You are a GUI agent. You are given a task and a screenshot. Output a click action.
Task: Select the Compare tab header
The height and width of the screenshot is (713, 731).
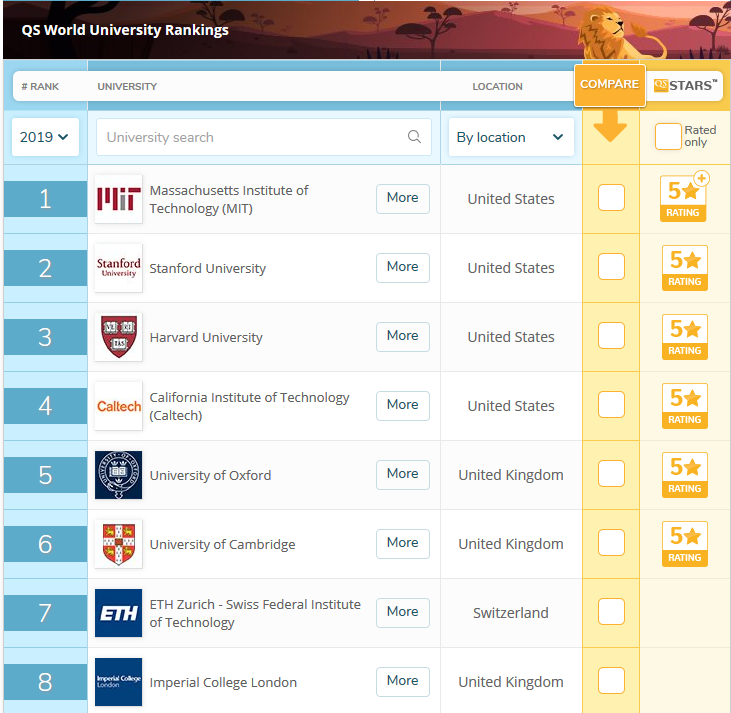pyautogui.click(x=609, y=85)
